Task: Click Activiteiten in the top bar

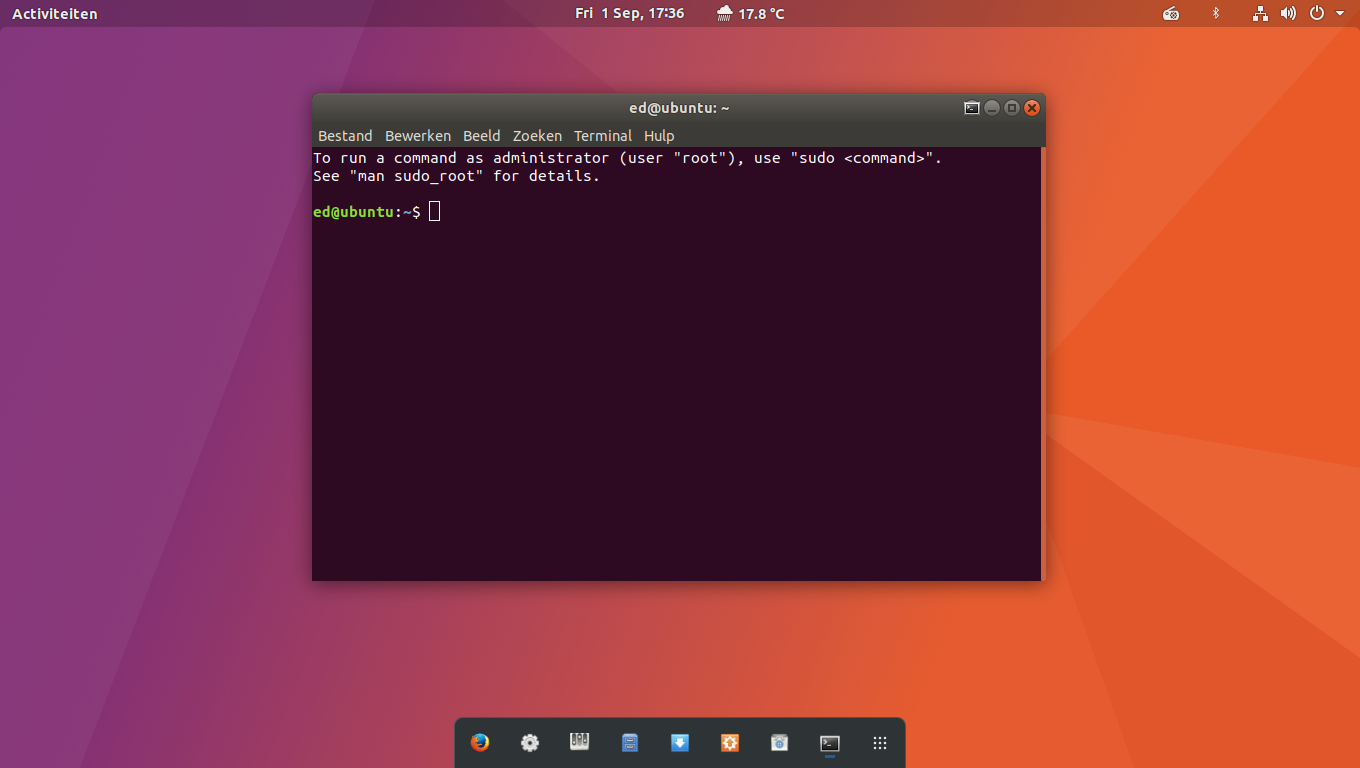Action: tap(55, 13)
